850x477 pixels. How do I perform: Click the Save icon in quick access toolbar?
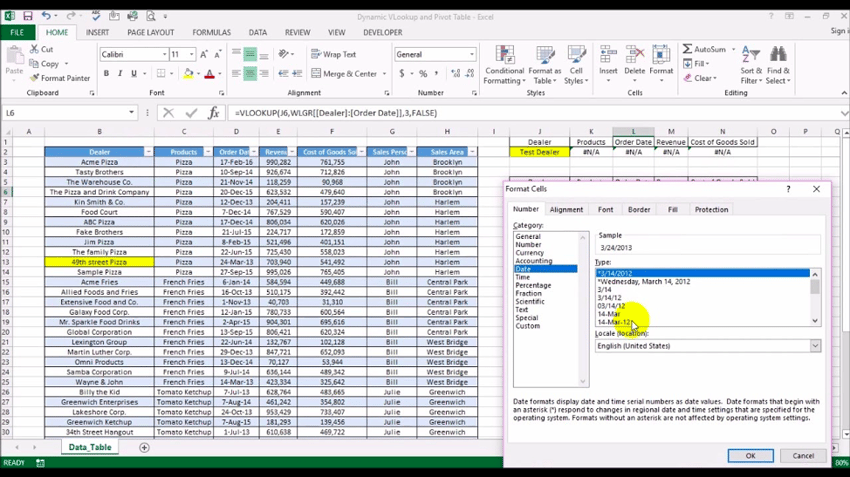pos(28,16)
